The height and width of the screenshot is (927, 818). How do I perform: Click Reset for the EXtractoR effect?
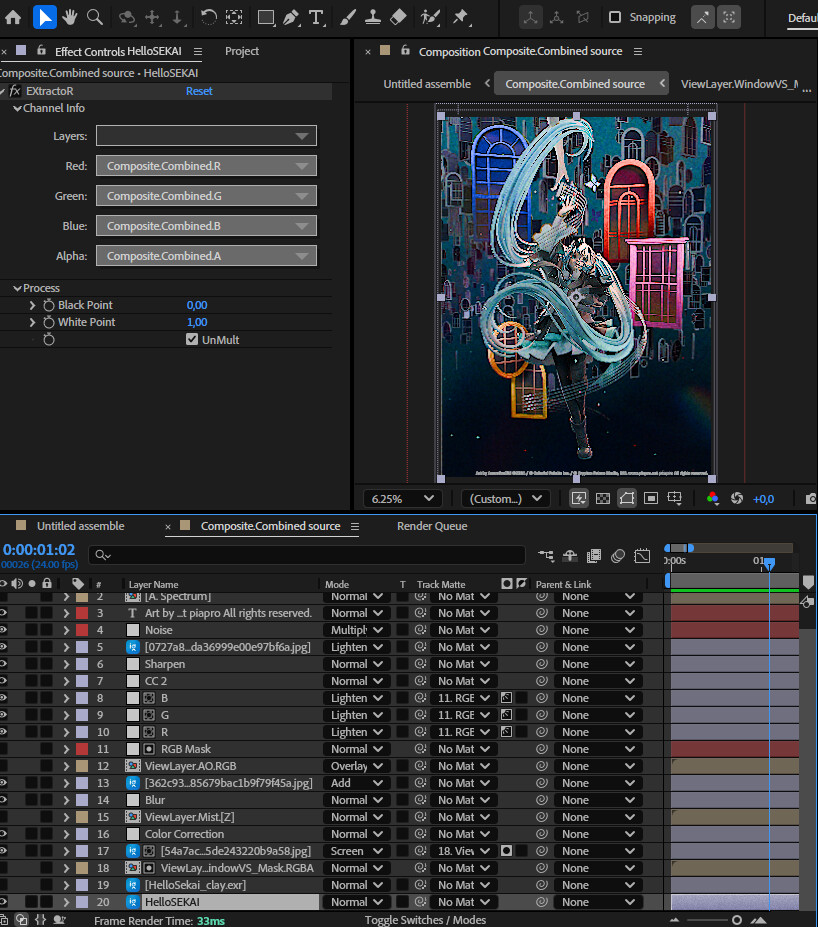199,91
